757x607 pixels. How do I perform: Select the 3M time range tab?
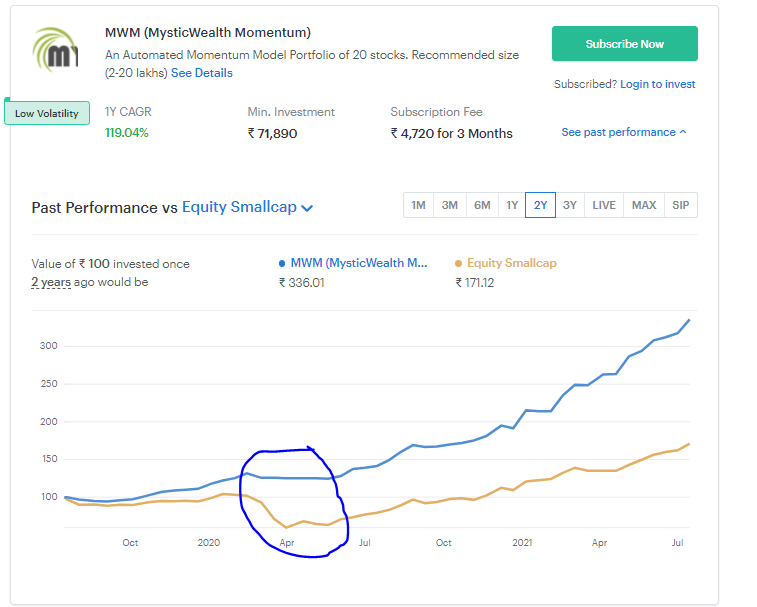click(x=449, y=205)
